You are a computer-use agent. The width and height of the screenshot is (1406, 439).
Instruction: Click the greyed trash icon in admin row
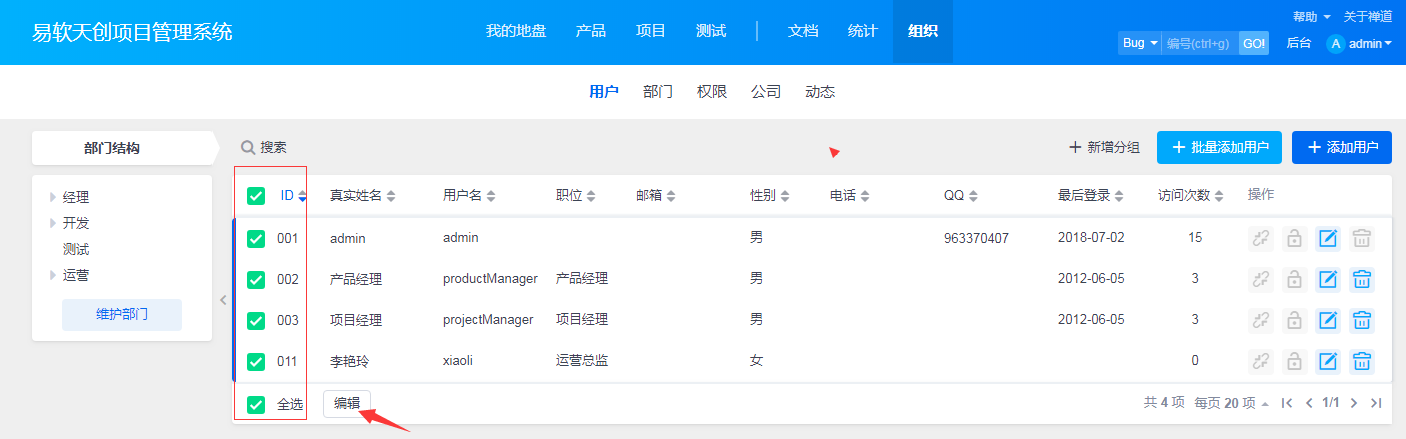(x=1361, y=238)
